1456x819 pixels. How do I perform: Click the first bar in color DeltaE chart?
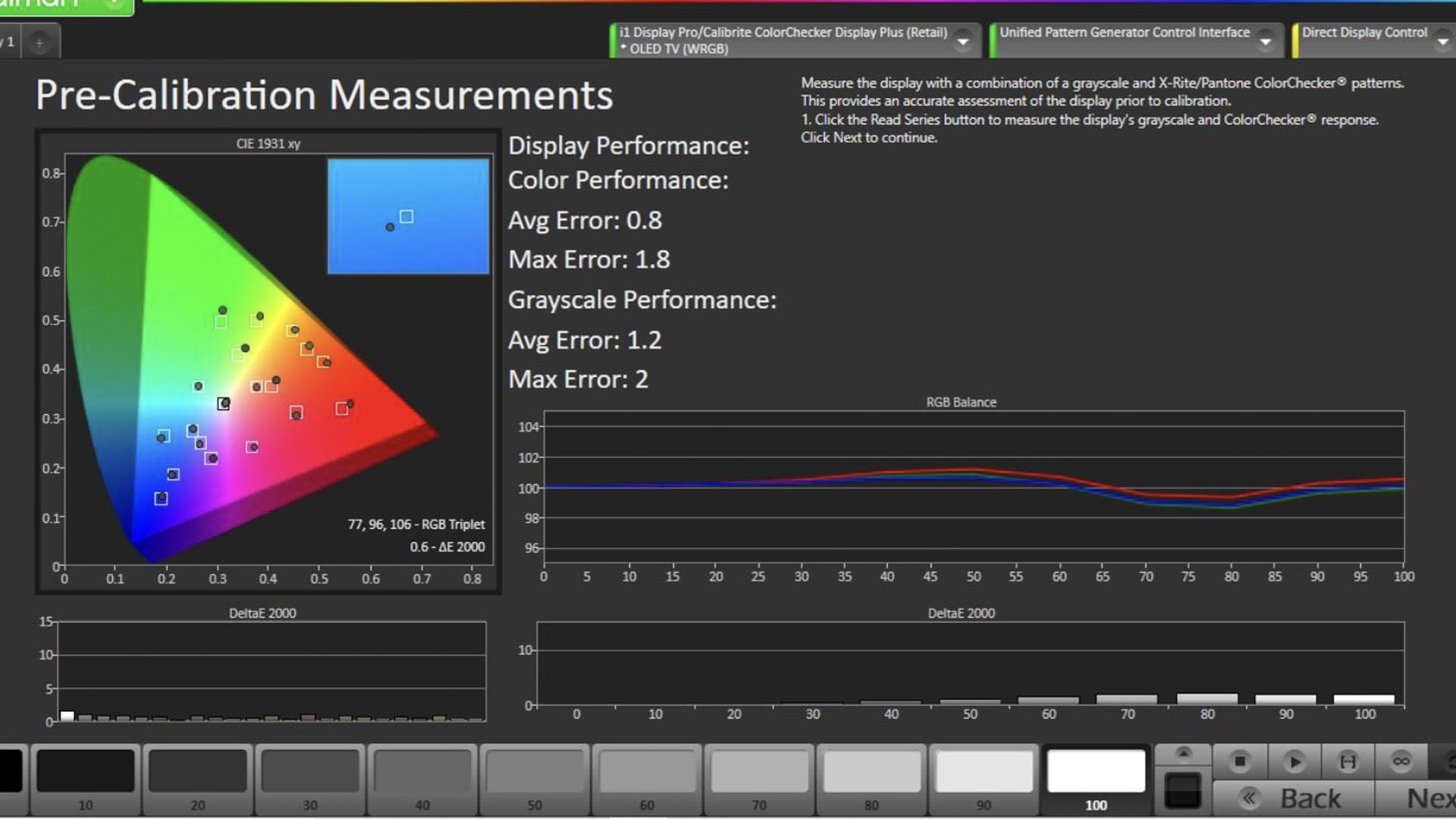click(x=67, y=716)
